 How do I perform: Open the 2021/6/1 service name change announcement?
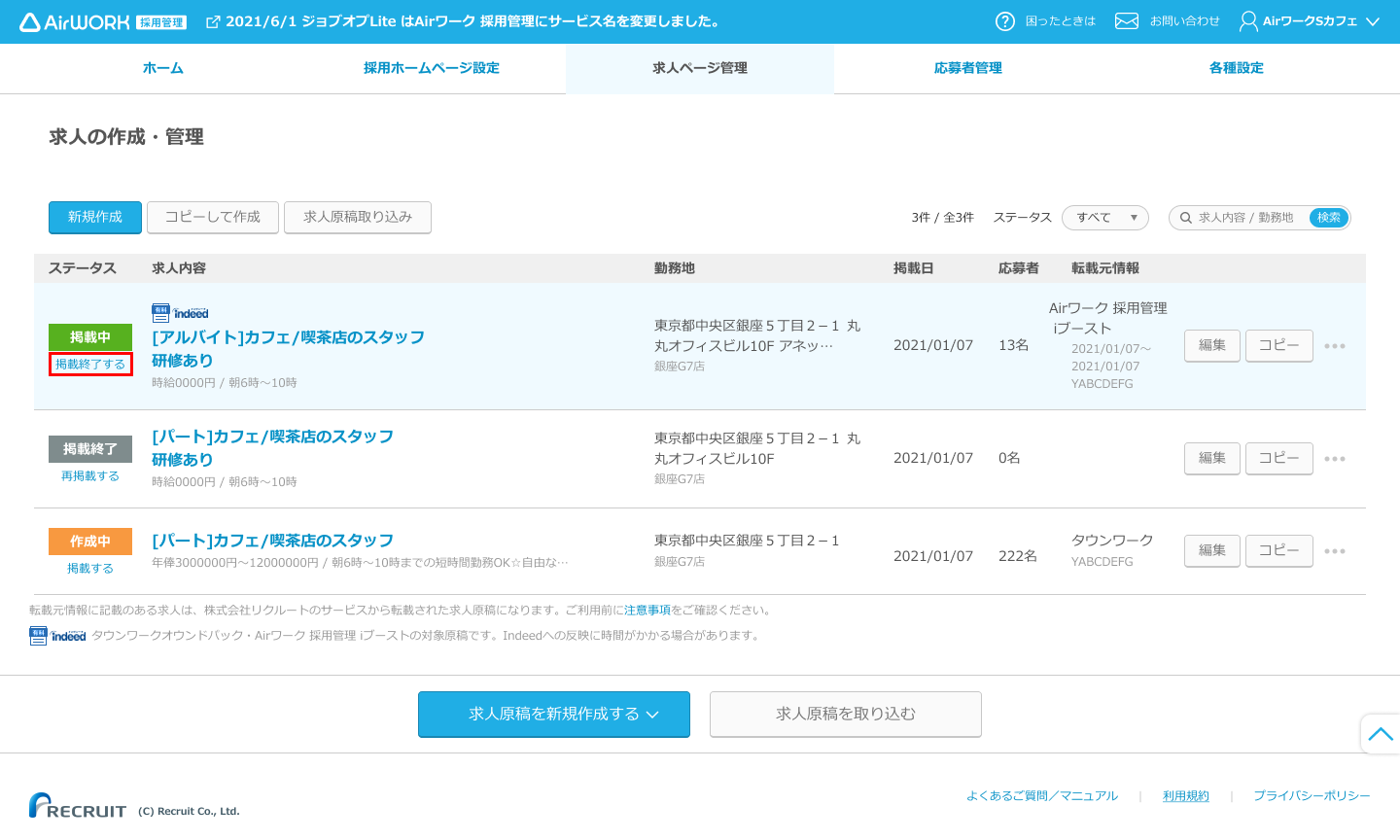pyautogui.click(x=473, y=21)
